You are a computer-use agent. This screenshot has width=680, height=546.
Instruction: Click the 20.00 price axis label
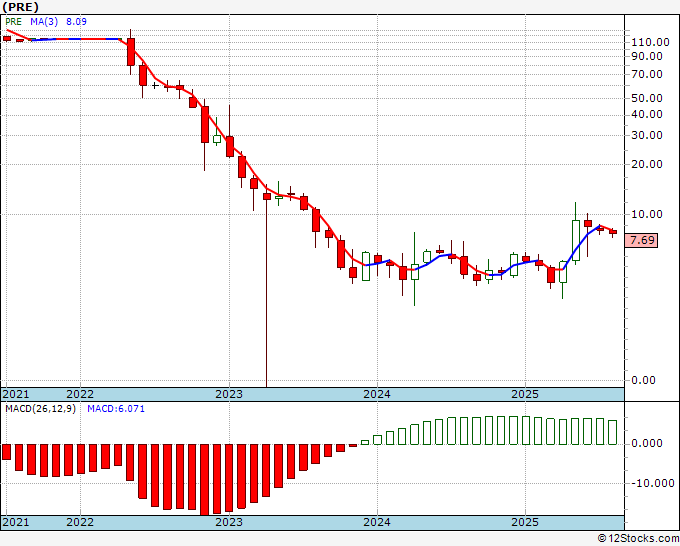tap(647, 164)
